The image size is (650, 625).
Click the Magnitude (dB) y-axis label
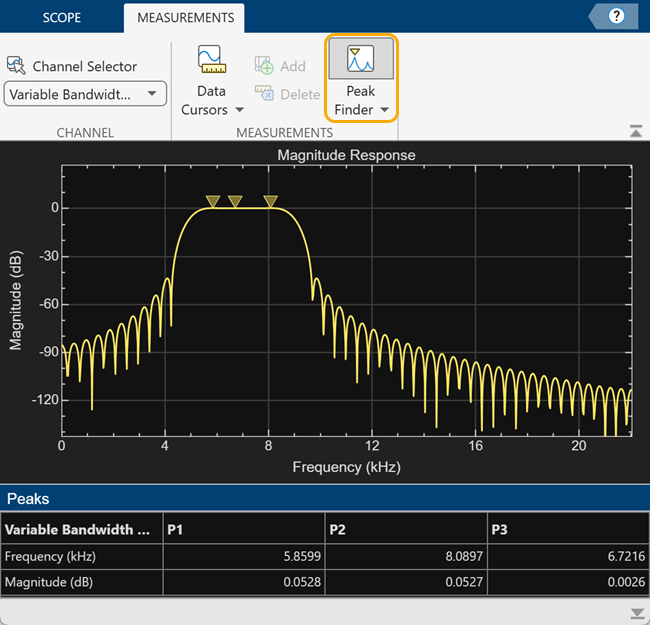click(15, 300)
